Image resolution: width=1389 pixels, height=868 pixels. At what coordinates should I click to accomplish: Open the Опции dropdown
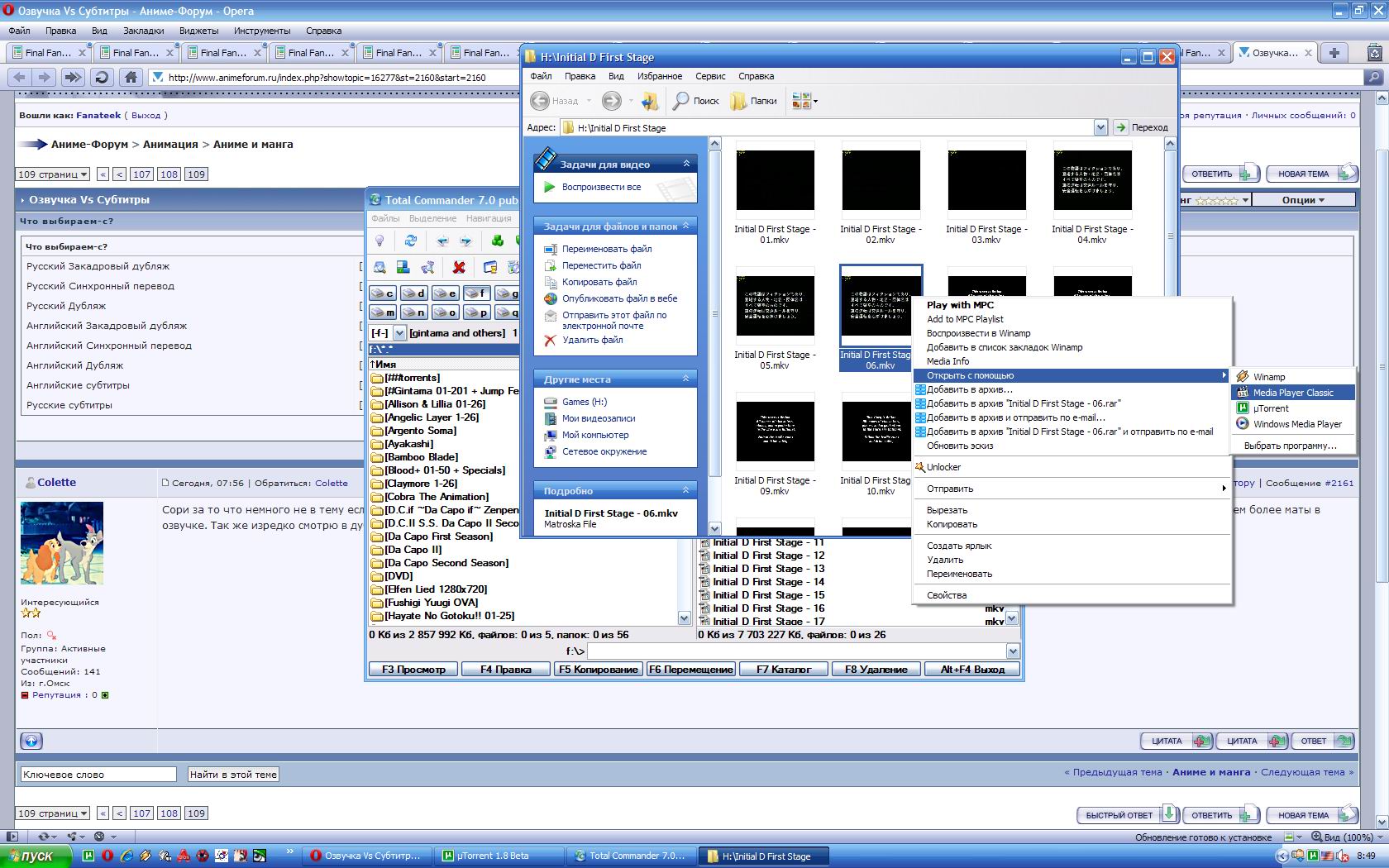pos(1303,200)
